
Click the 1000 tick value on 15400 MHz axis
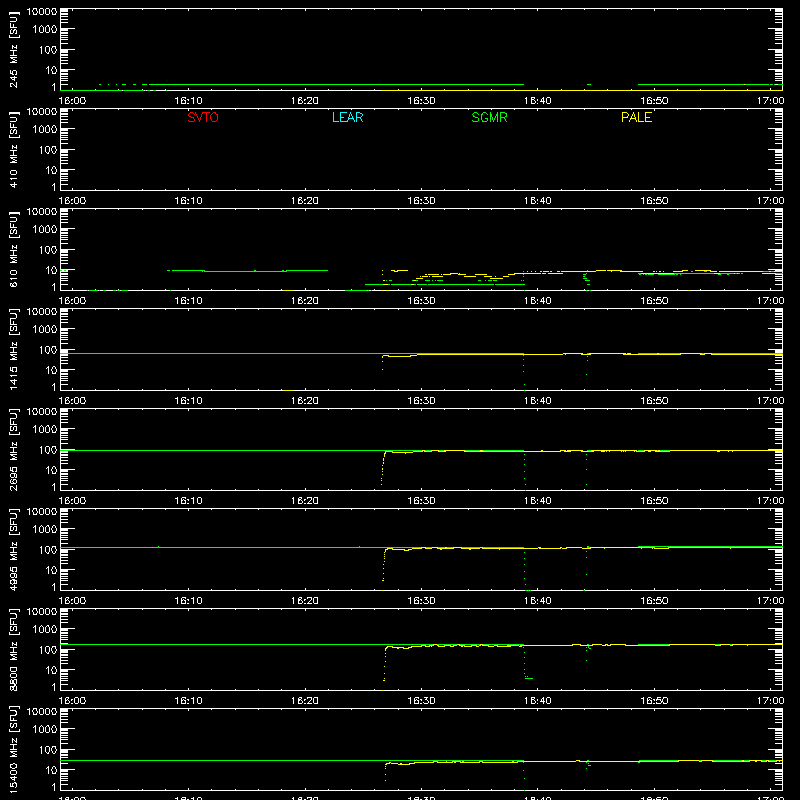tap(45, 730)
